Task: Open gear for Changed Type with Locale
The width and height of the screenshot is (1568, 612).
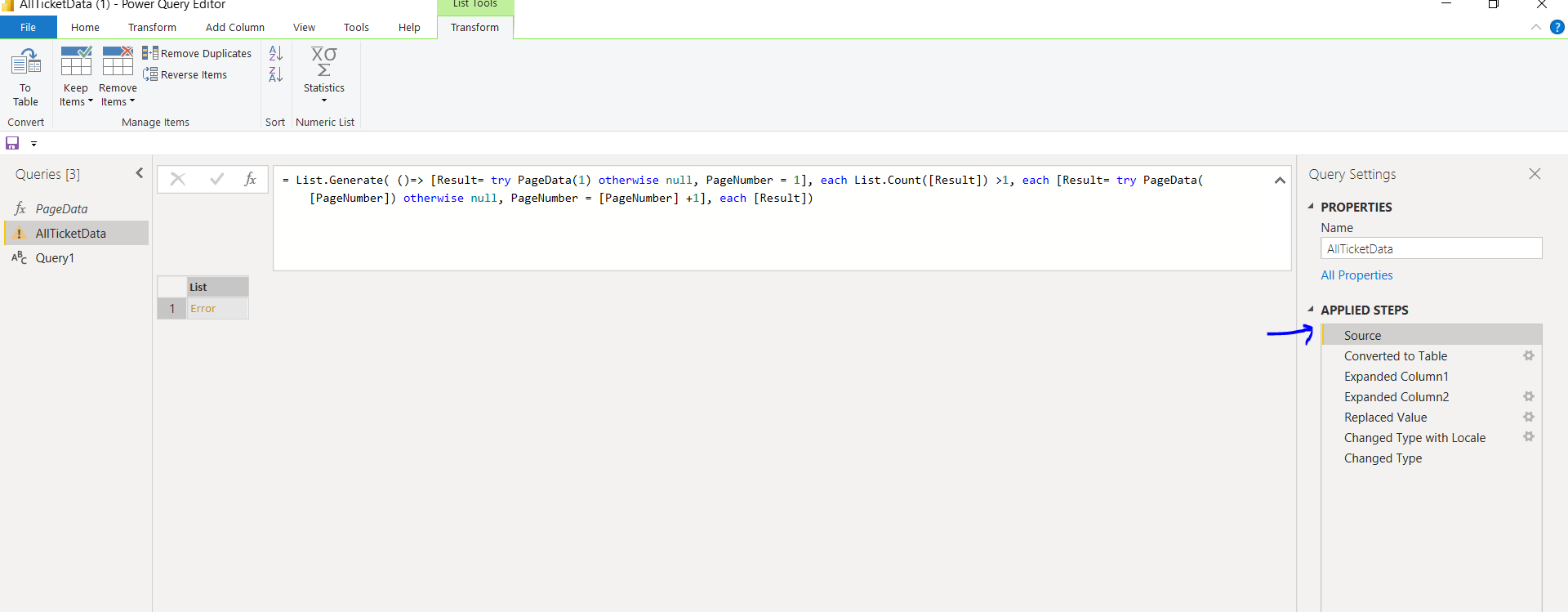Action: click(x=1529, y=437)
